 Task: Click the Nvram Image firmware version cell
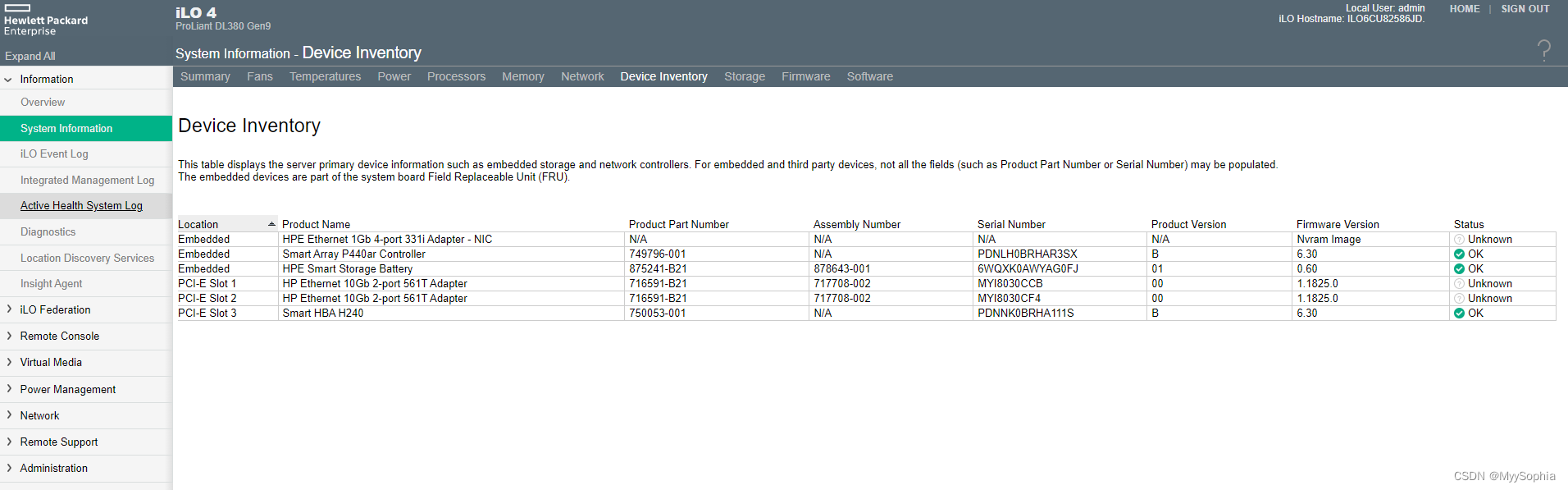(1329, 240)
